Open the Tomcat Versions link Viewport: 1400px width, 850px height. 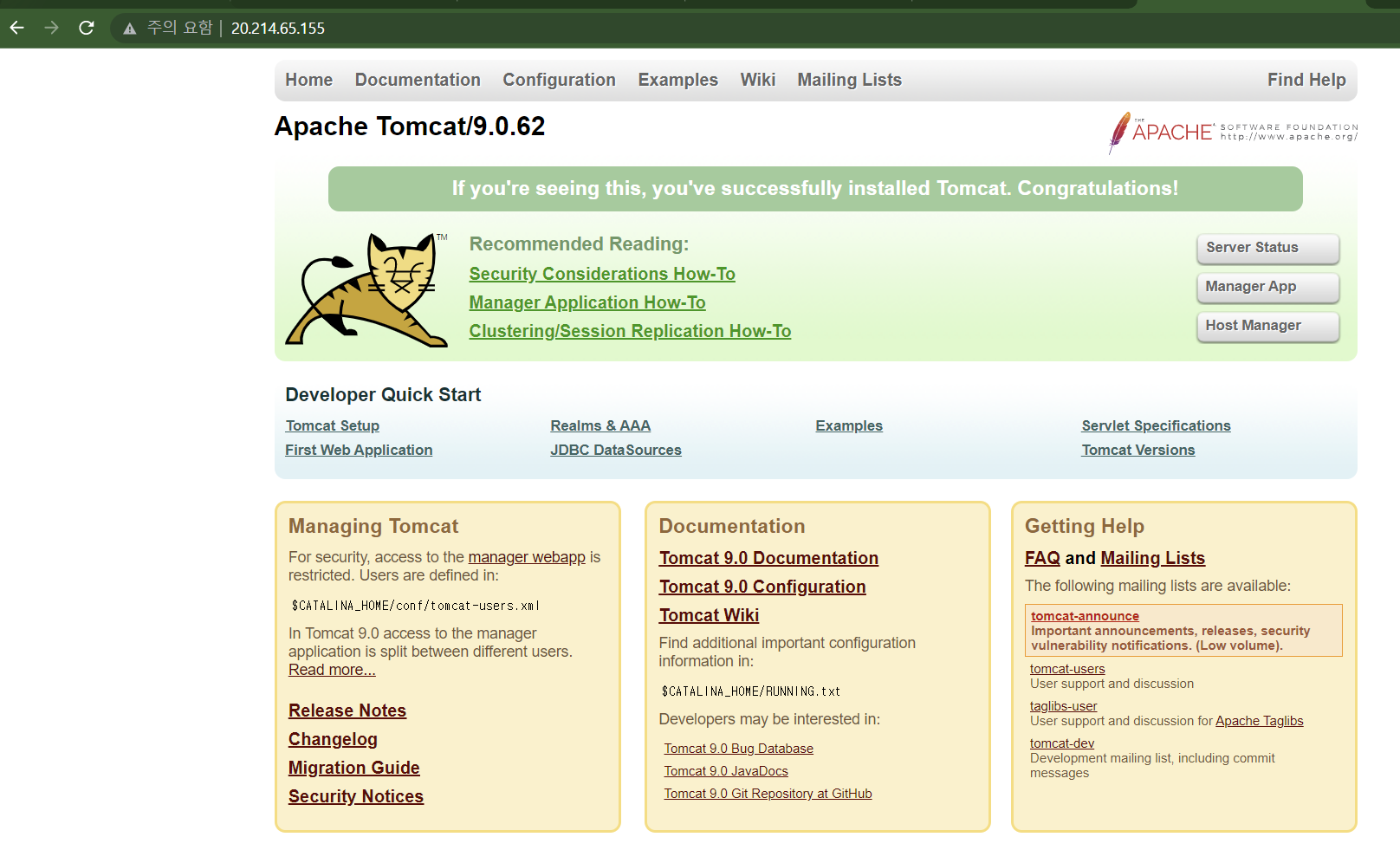click(1138, 450)
